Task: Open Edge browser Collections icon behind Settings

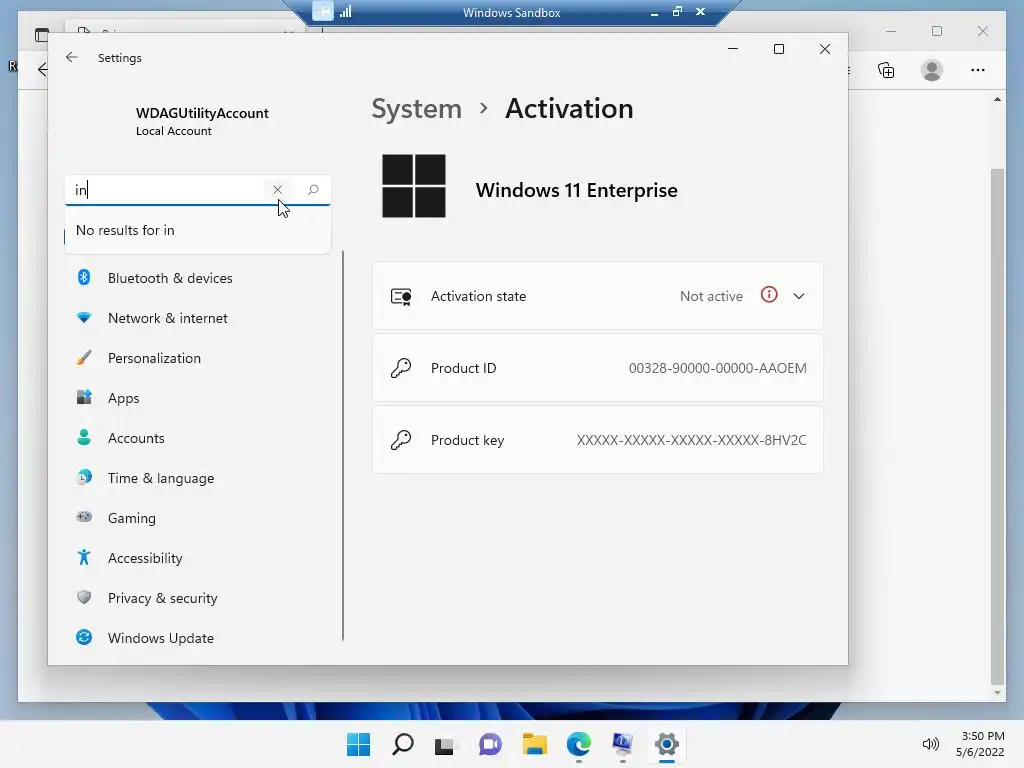Action: pyautogui.click(x=886, y=70)
